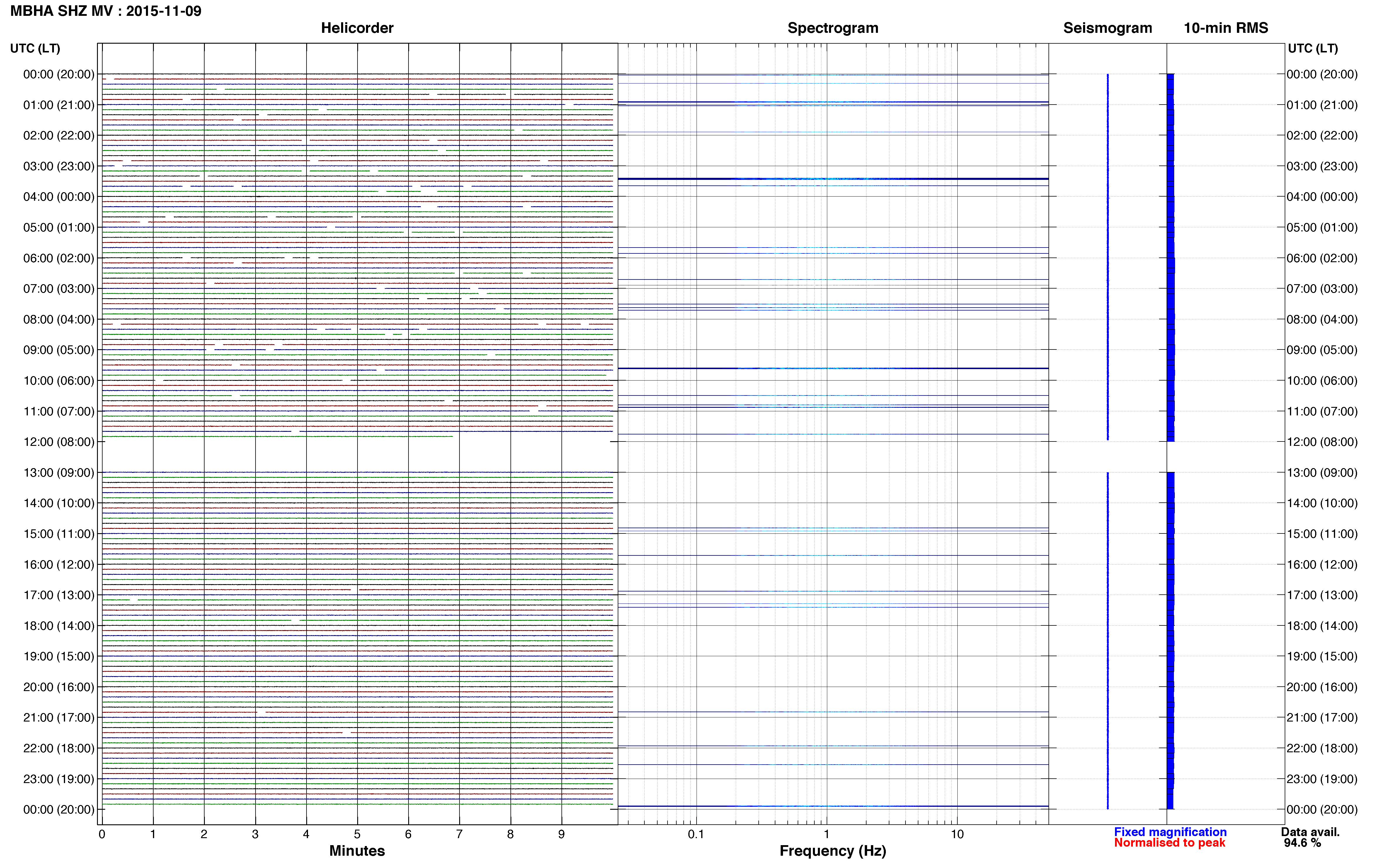The image size is (1389, 868).
Task: Click the '4' Minutes tick label
Action: point(306,834)
